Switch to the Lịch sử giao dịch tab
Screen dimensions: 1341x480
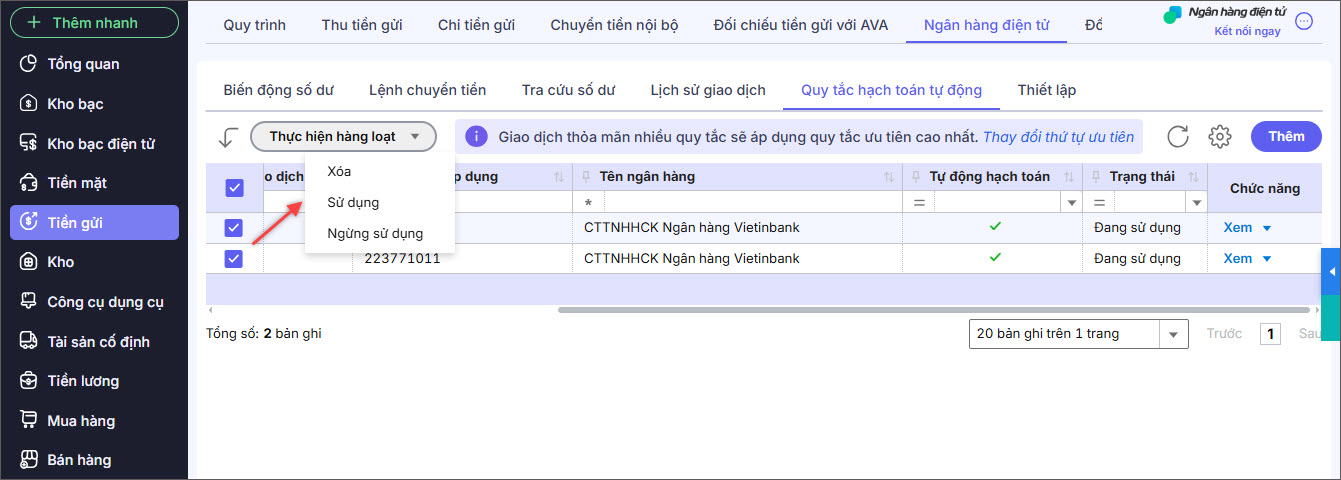click(707, 90)
